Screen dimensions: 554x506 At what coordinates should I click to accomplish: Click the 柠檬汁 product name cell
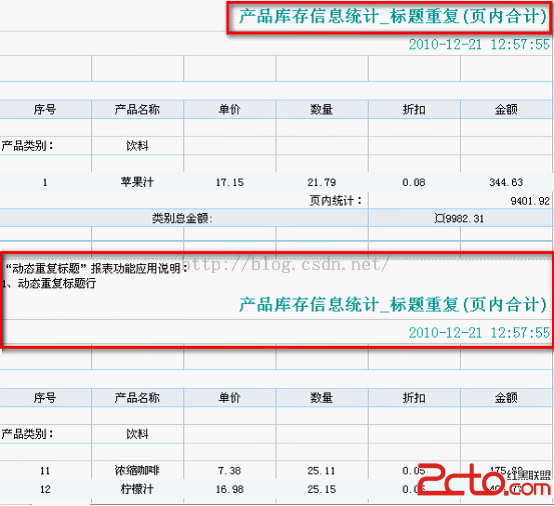click(137, 489)
